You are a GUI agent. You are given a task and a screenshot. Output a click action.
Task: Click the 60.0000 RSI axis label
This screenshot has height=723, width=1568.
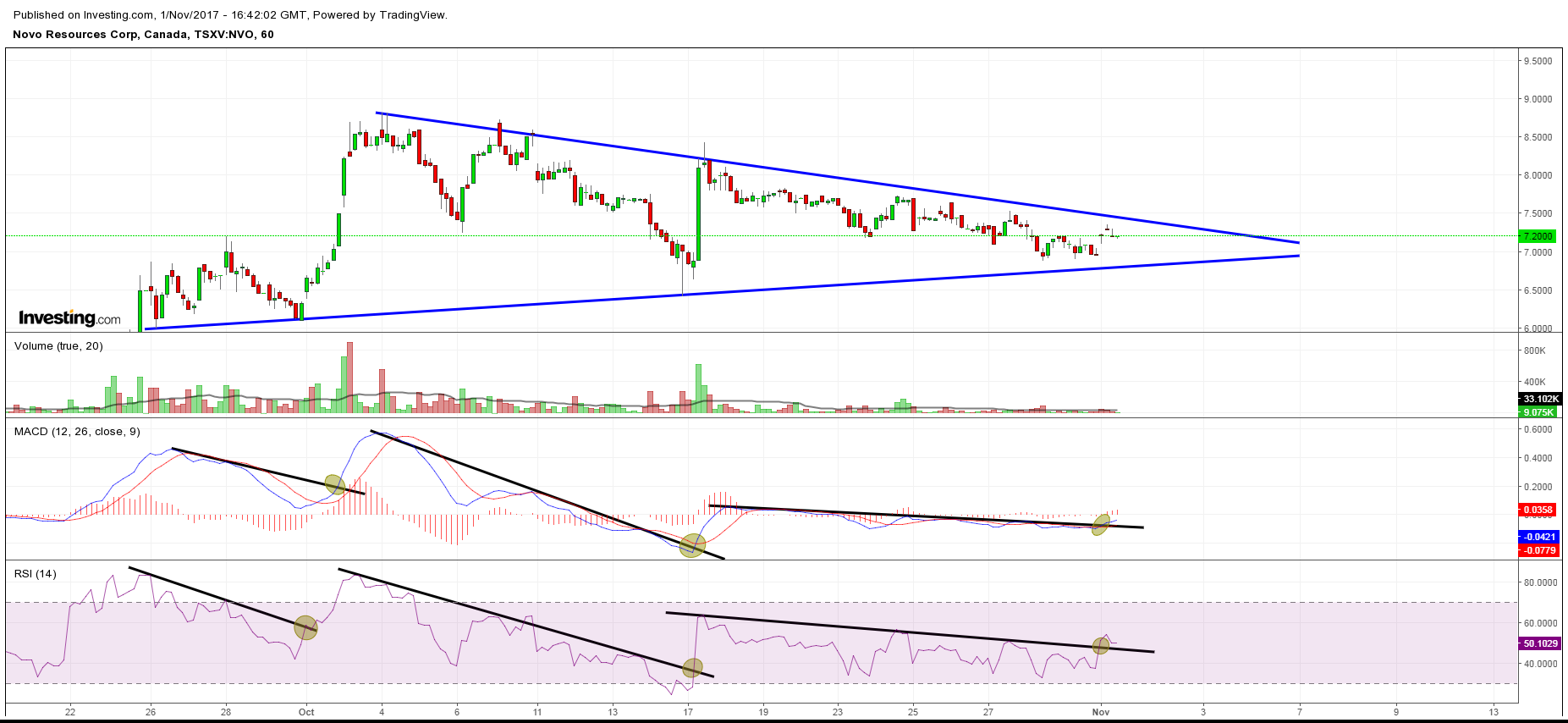tap(1540, 623)
